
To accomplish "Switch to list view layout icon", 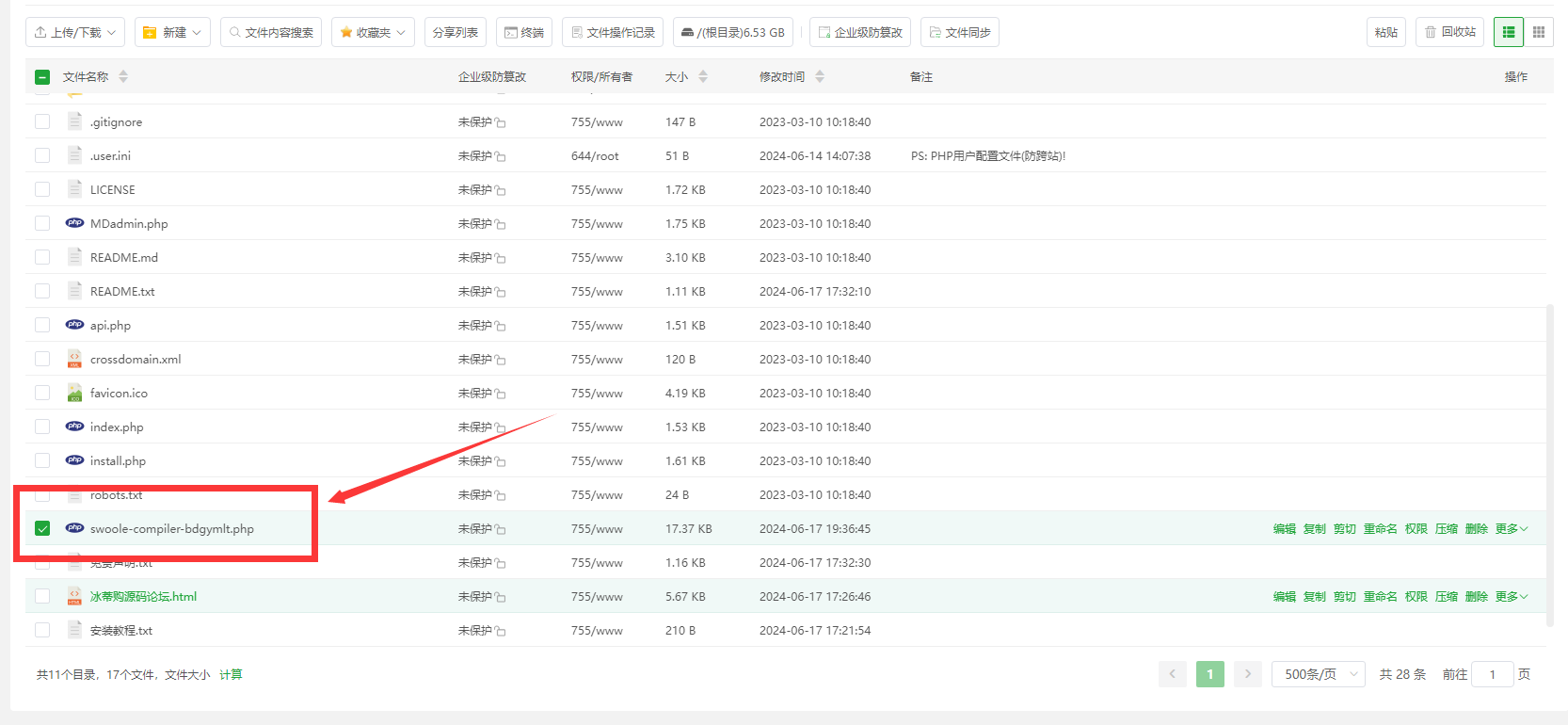I will [x=1508, y=32].
